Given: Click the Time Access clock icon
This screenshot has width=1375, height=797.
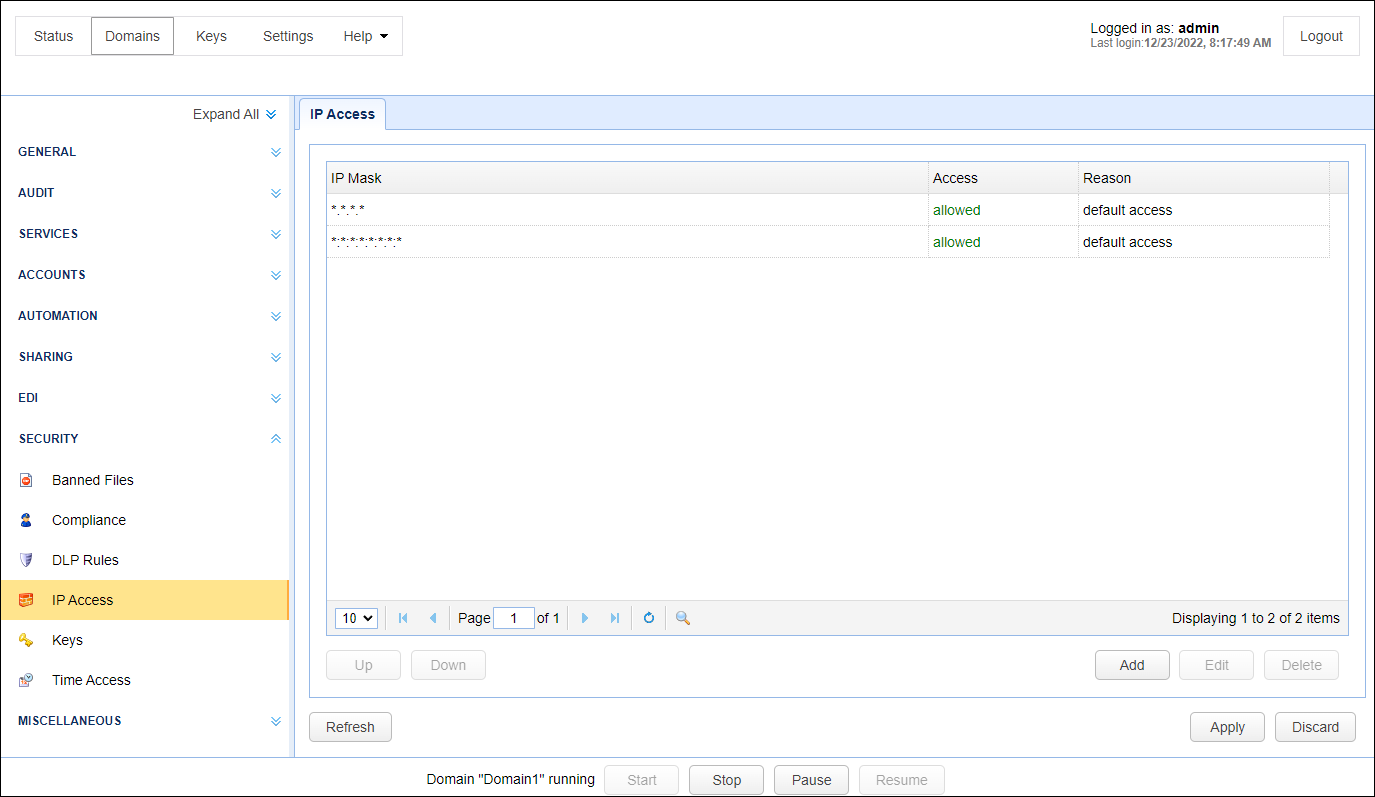Looking at the screenshot, I should pos(26,680).
